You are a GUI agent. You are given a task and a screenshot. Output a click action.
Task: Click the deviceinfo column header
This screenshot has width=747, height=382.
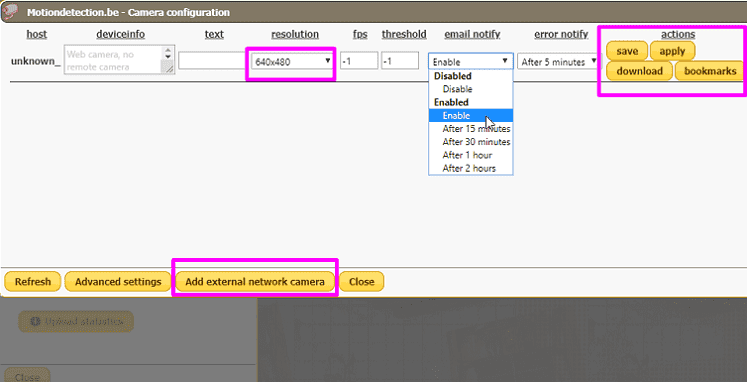121,34
